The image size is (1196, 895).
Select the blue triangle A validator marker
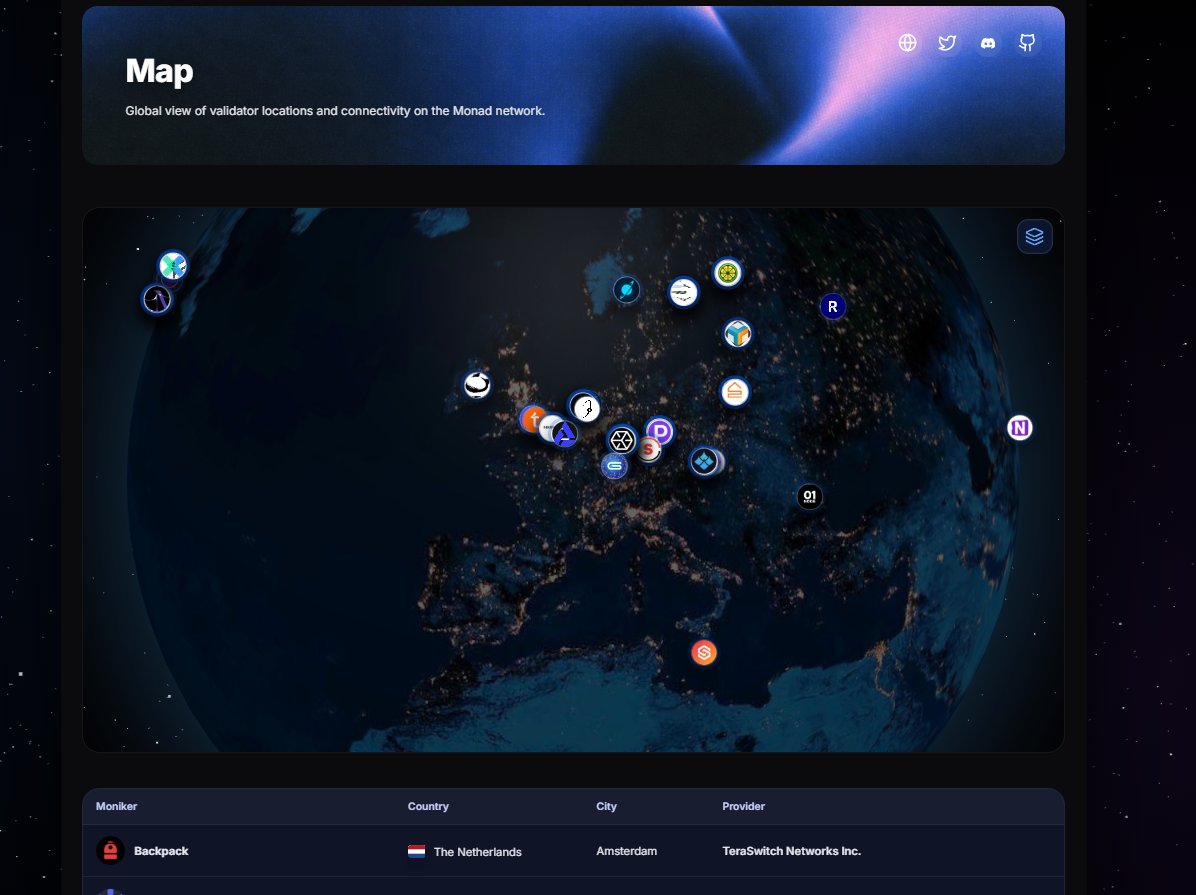pyautogui.click(x=565, y=434)
